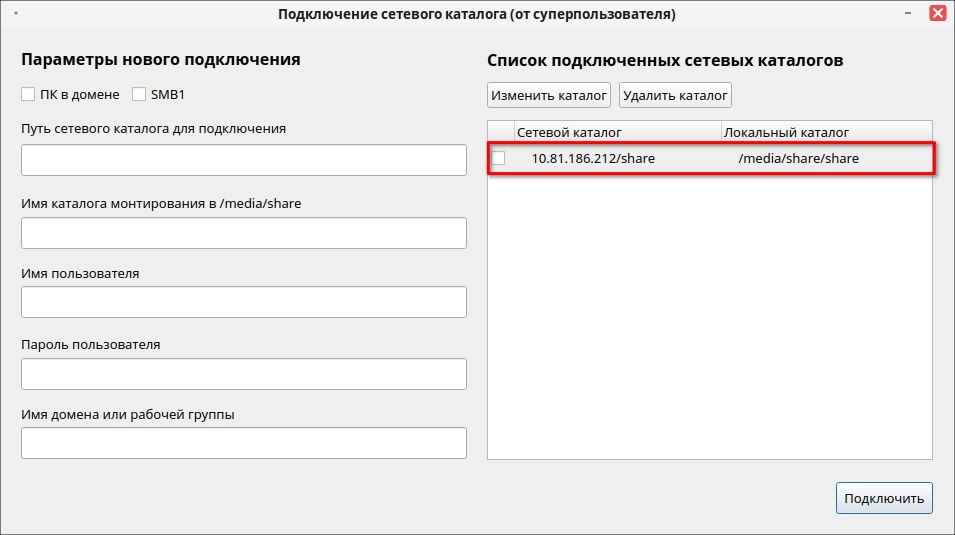Viewport: 955px width, 535px height.
Task: Click into the 'Пароль пользователя' field
Action: pos(243,374)
